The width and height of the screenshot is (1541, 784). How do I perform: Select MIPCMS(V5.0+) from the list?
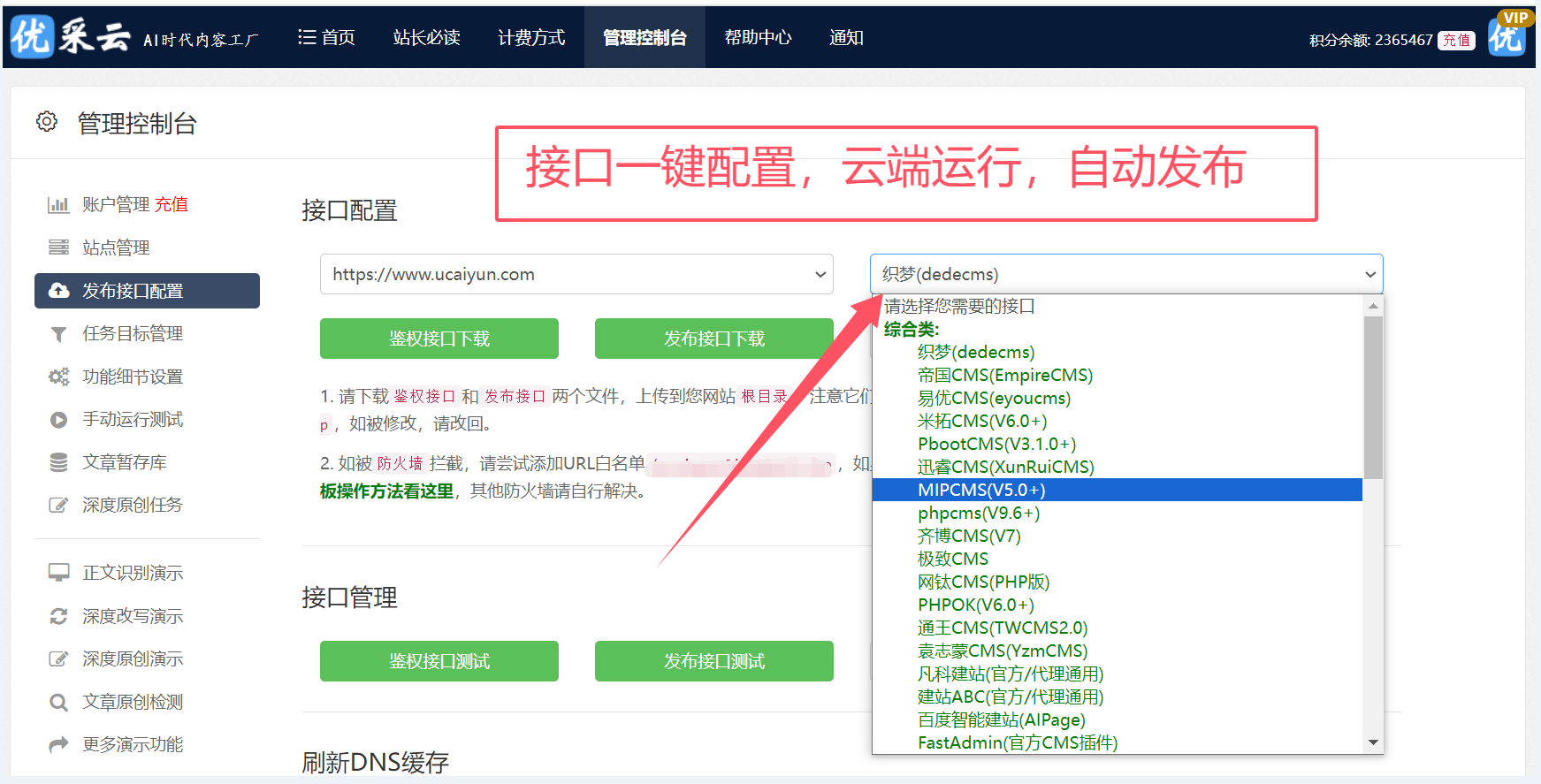981,490
